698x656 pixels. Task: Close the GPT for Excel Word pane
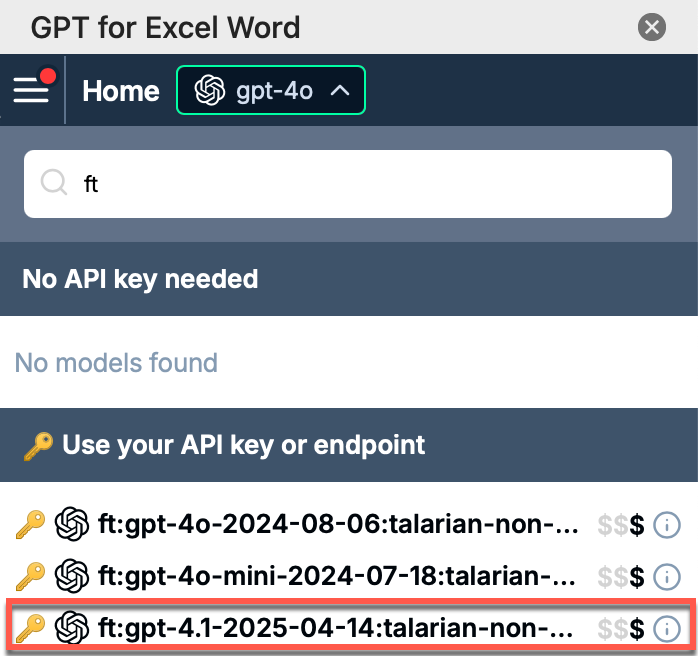coord(652,27)
